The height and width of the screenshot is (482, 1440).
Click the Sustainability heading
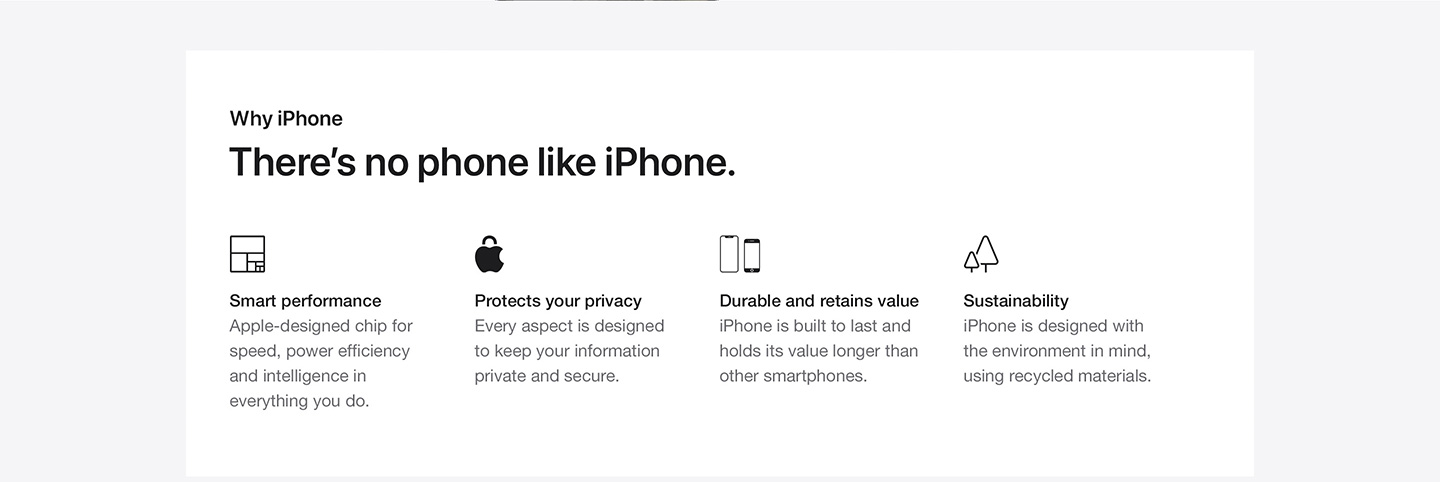click(1016, 301)
